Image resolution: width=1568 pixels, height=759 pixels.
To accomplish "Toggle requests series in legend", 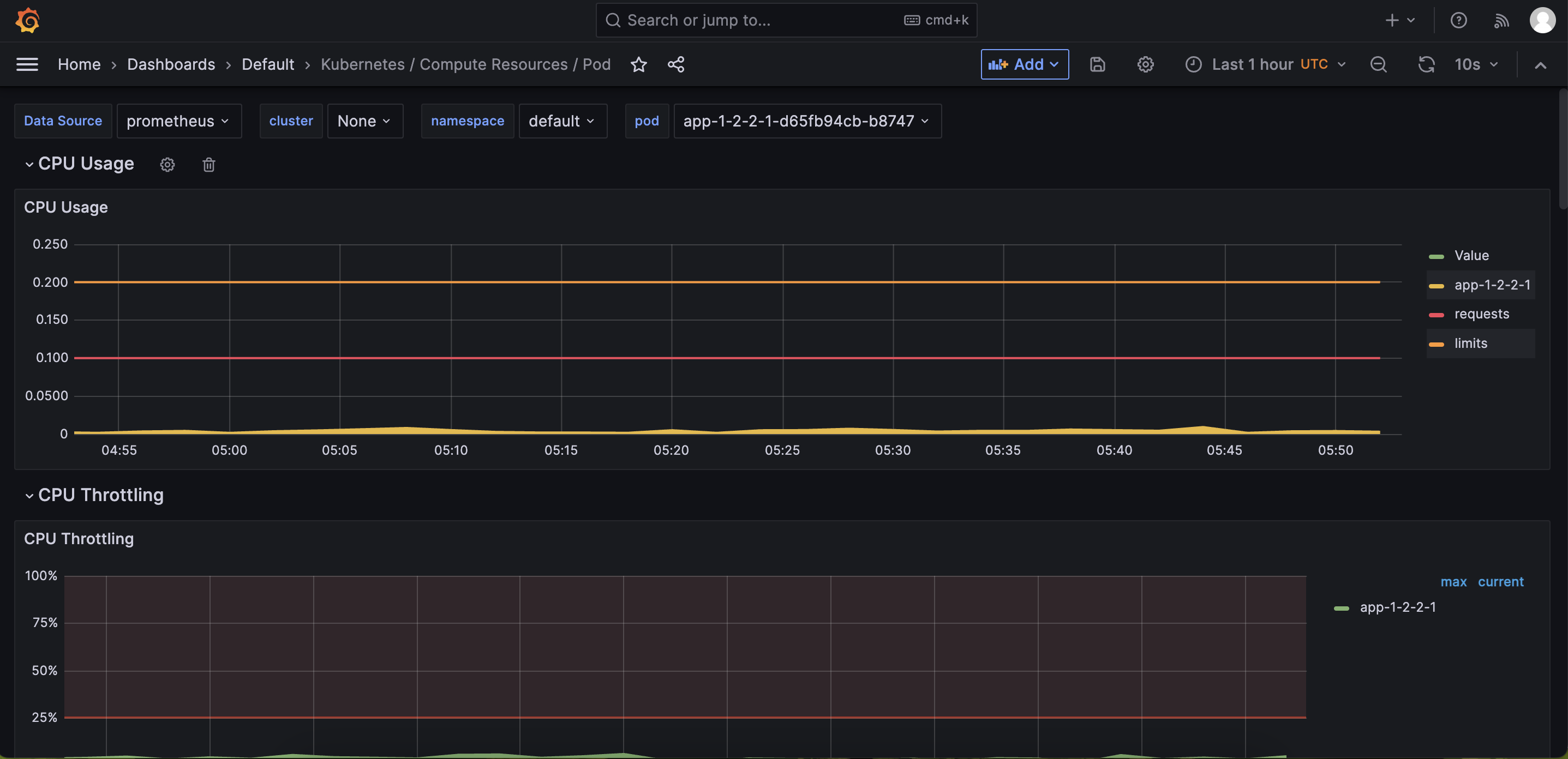I will (x=1482, y=314).
